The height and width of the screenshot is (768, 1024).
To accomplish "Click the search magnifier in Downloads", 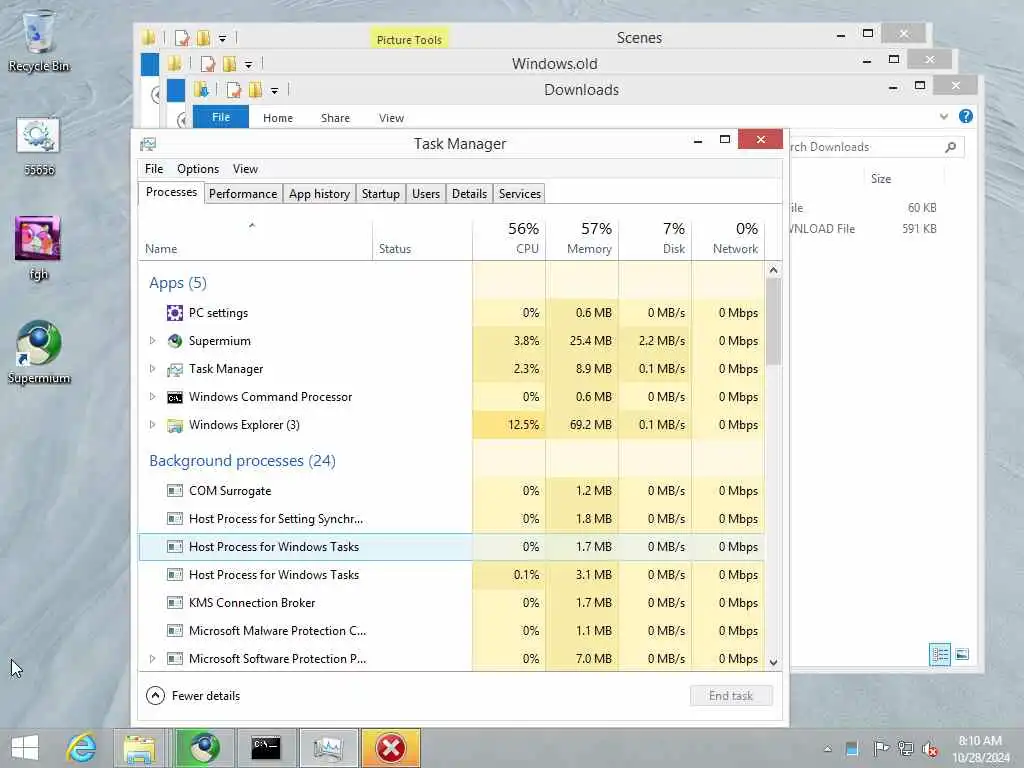I will 951,147.
